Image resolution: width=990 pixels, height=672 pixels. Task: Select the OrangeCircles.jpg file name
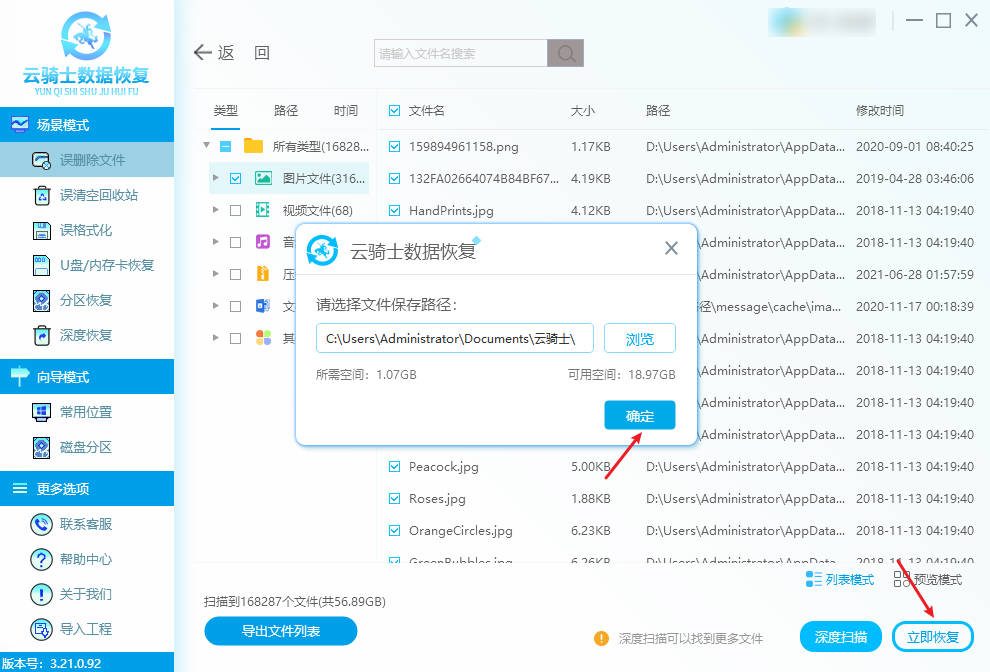(x=460, y=531)
